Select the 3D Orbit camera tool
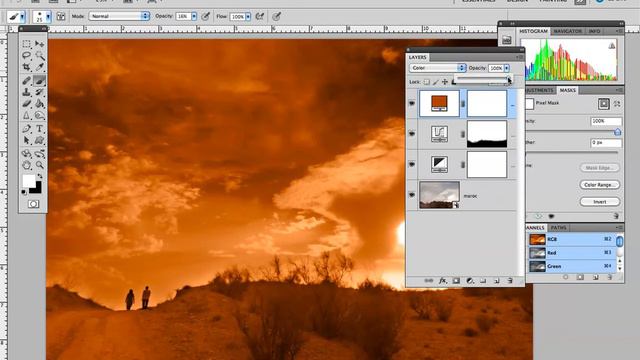This screenshot has width=640, height=360. coord(40,154)
